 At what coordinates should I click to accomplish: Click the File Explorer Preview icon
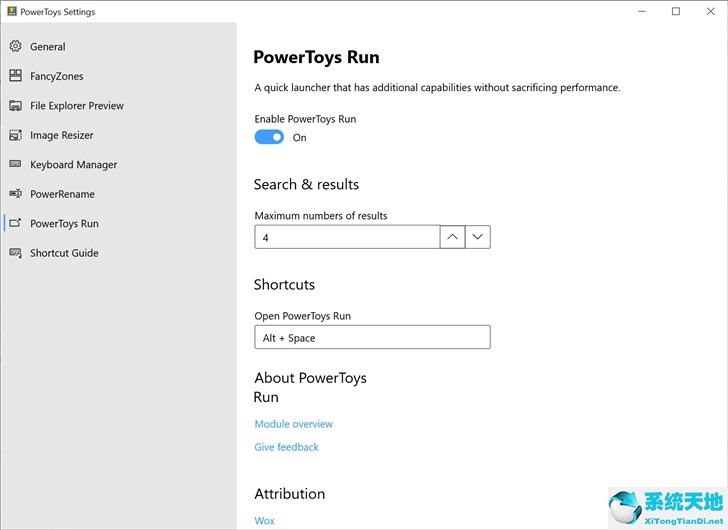pos(15,105)
